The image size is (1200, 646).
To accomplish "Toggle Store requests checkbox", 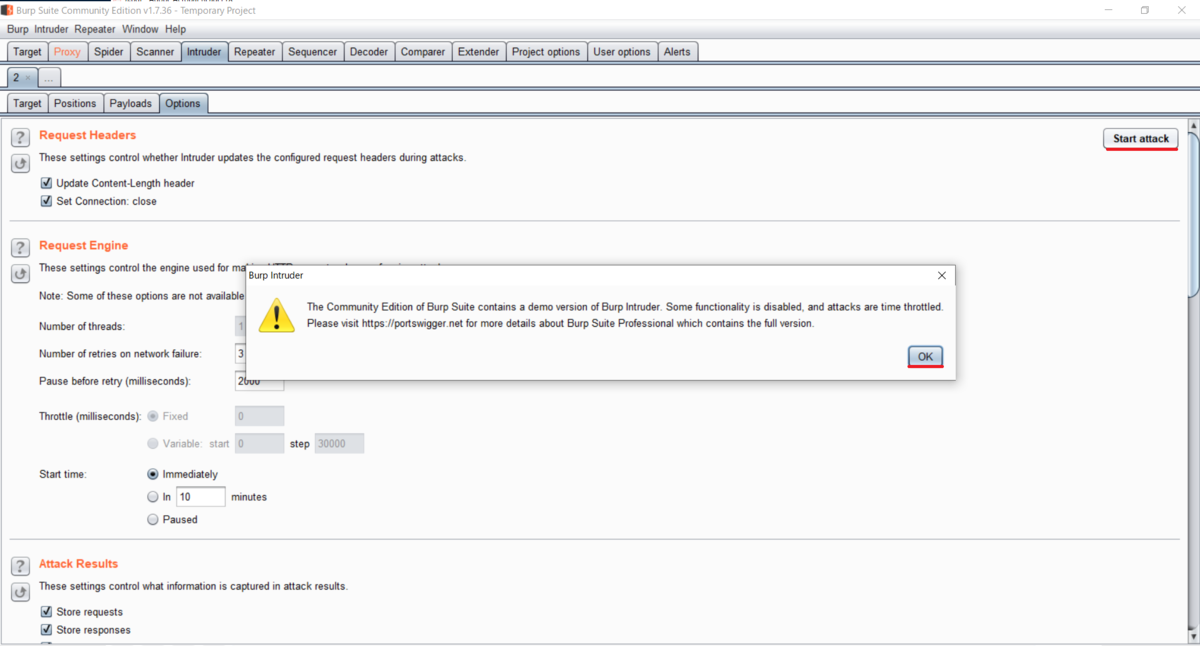I will point(46,612).
